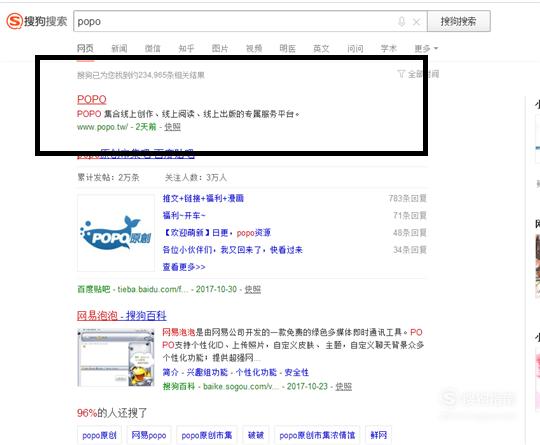The height and width of the screenshot is (445, 540).
Task: Switch to the 视频 tab
Action: (254, 48)
